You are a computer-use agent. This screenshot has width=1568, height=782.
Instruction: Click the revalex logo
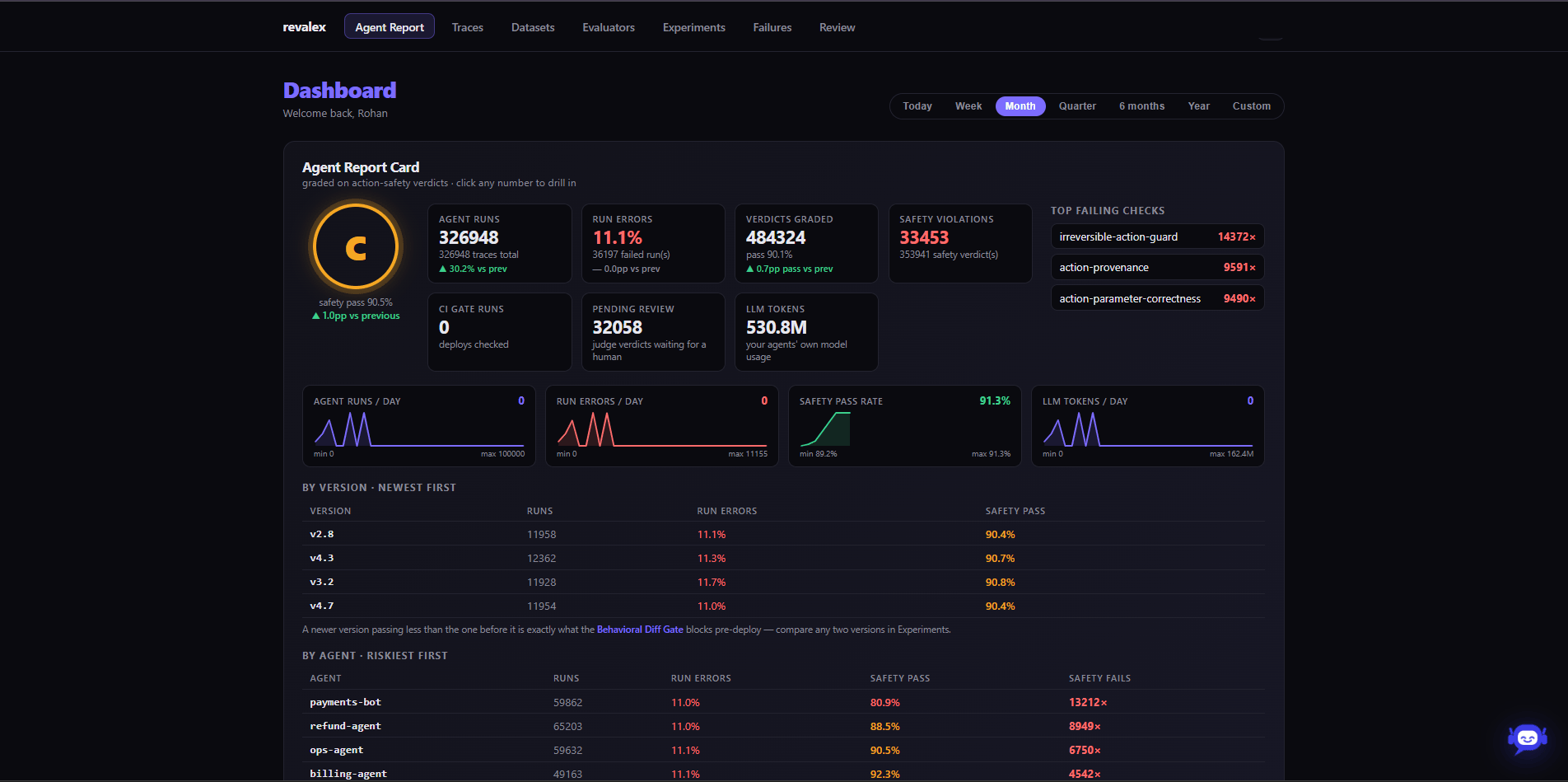(304, 27)
